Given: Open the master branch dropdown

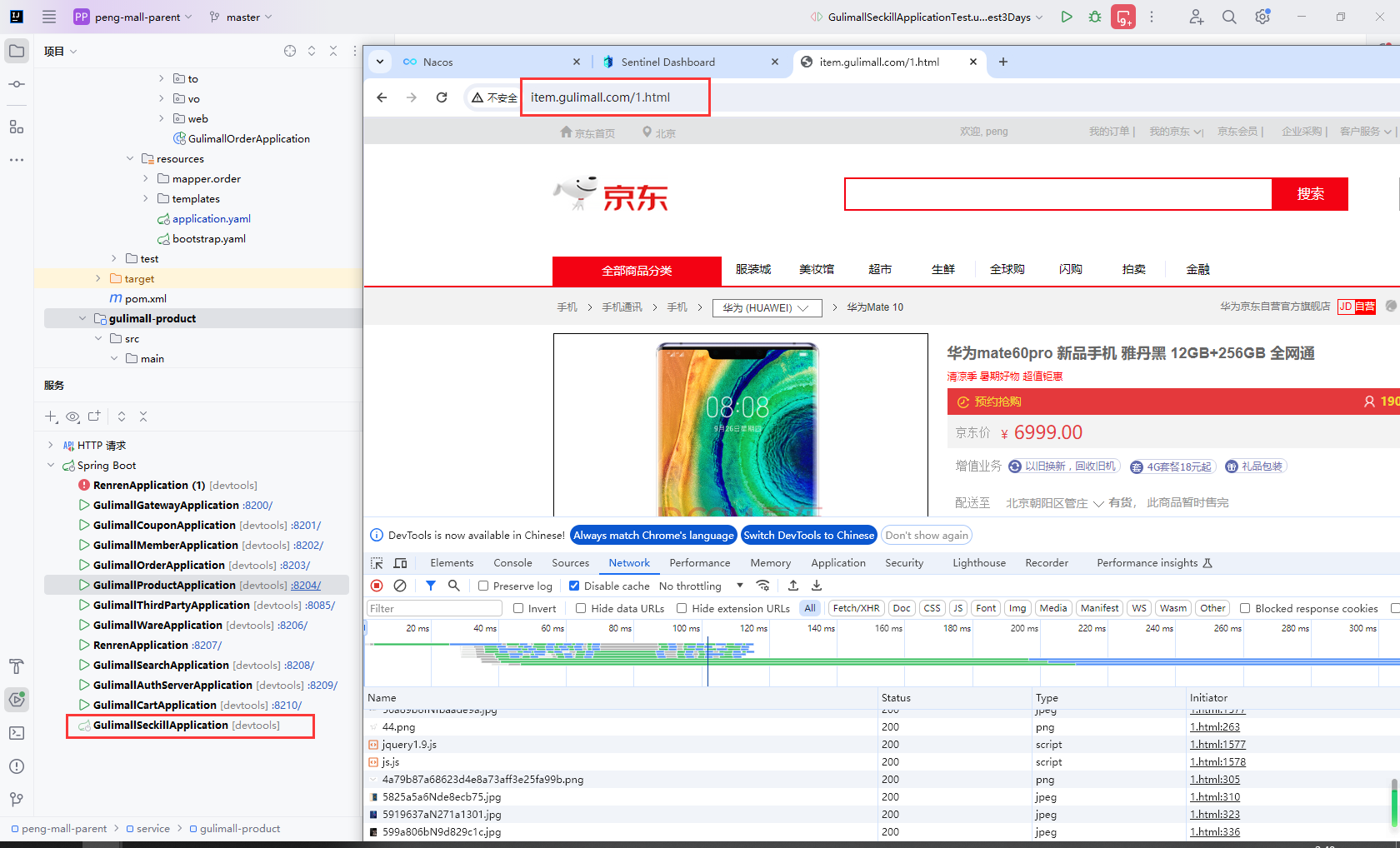Looking at the screenshot, I should 242,17.
